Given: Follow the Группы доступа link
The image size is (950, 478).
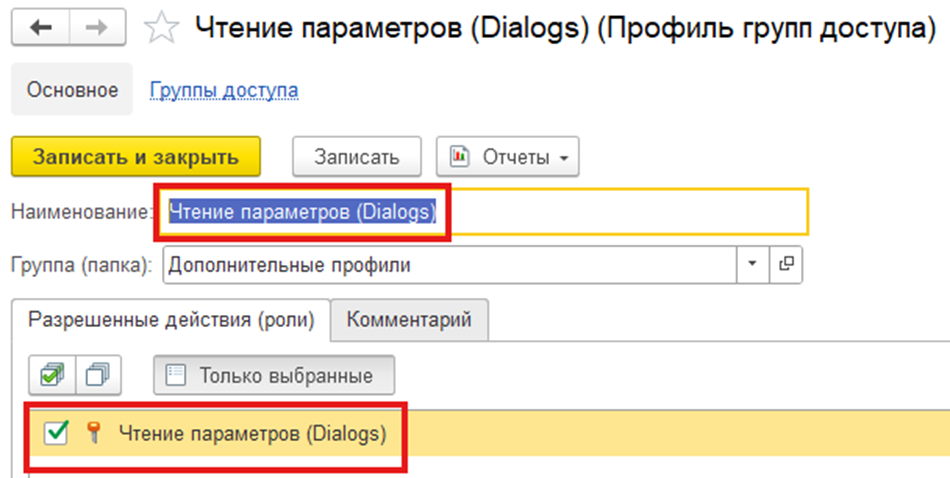Looking at the screenshot, I should pyautogui.click(x=224, y=90).
